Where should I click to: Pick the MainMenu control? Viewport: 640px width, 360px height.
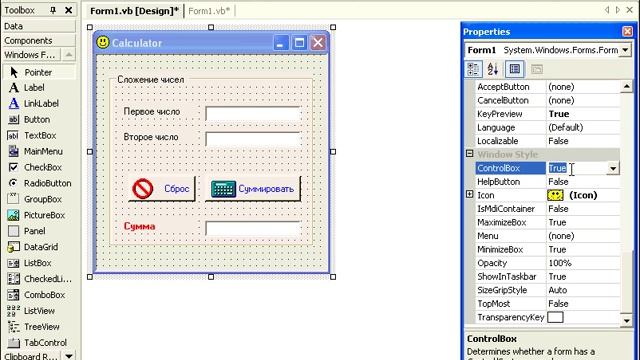tap(39, 151)
